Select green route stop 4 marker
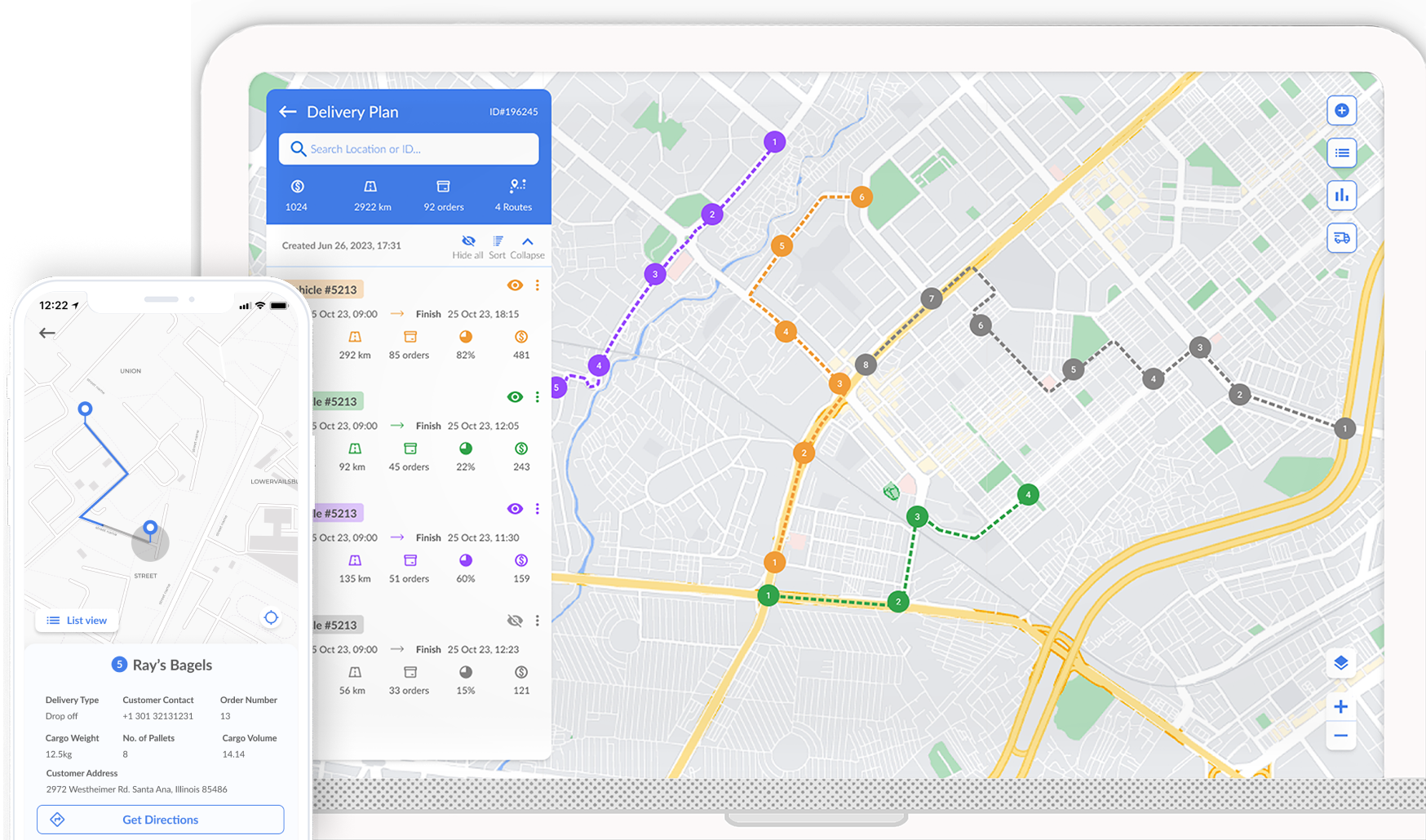 (1029, 494)
